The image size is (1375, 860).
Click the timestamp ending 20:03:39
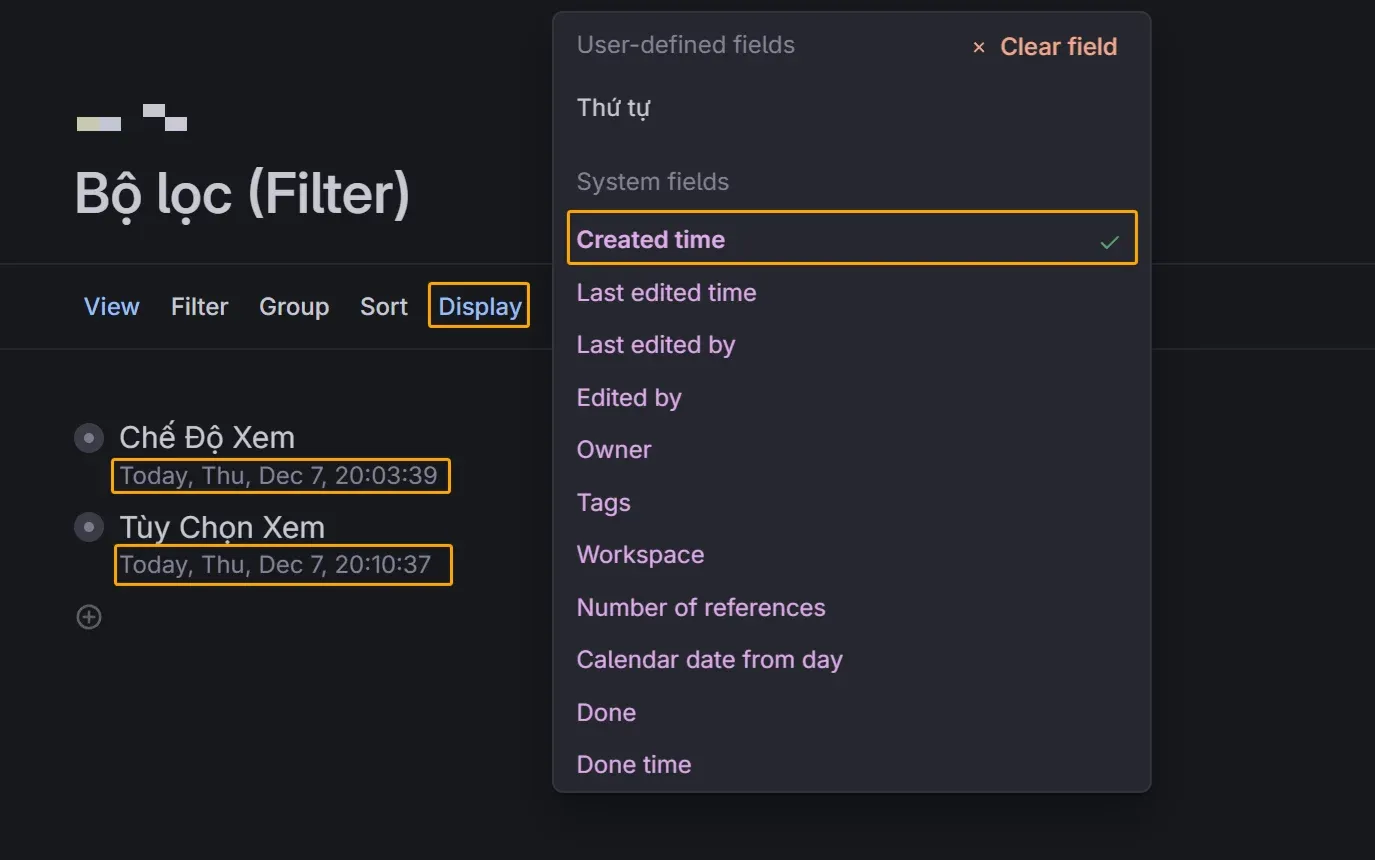click(x=280, y=475)
